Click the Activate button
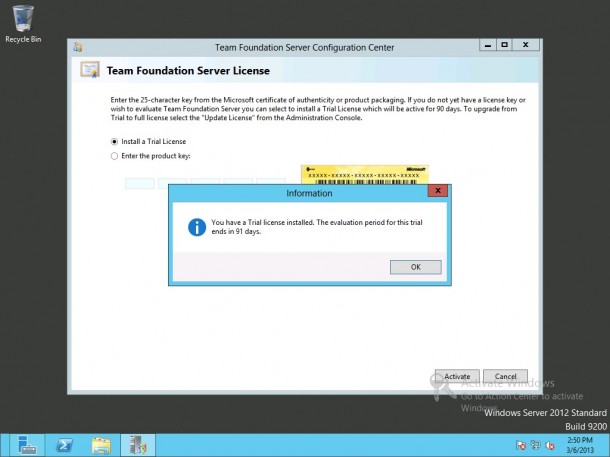 (x=457, y=376)
